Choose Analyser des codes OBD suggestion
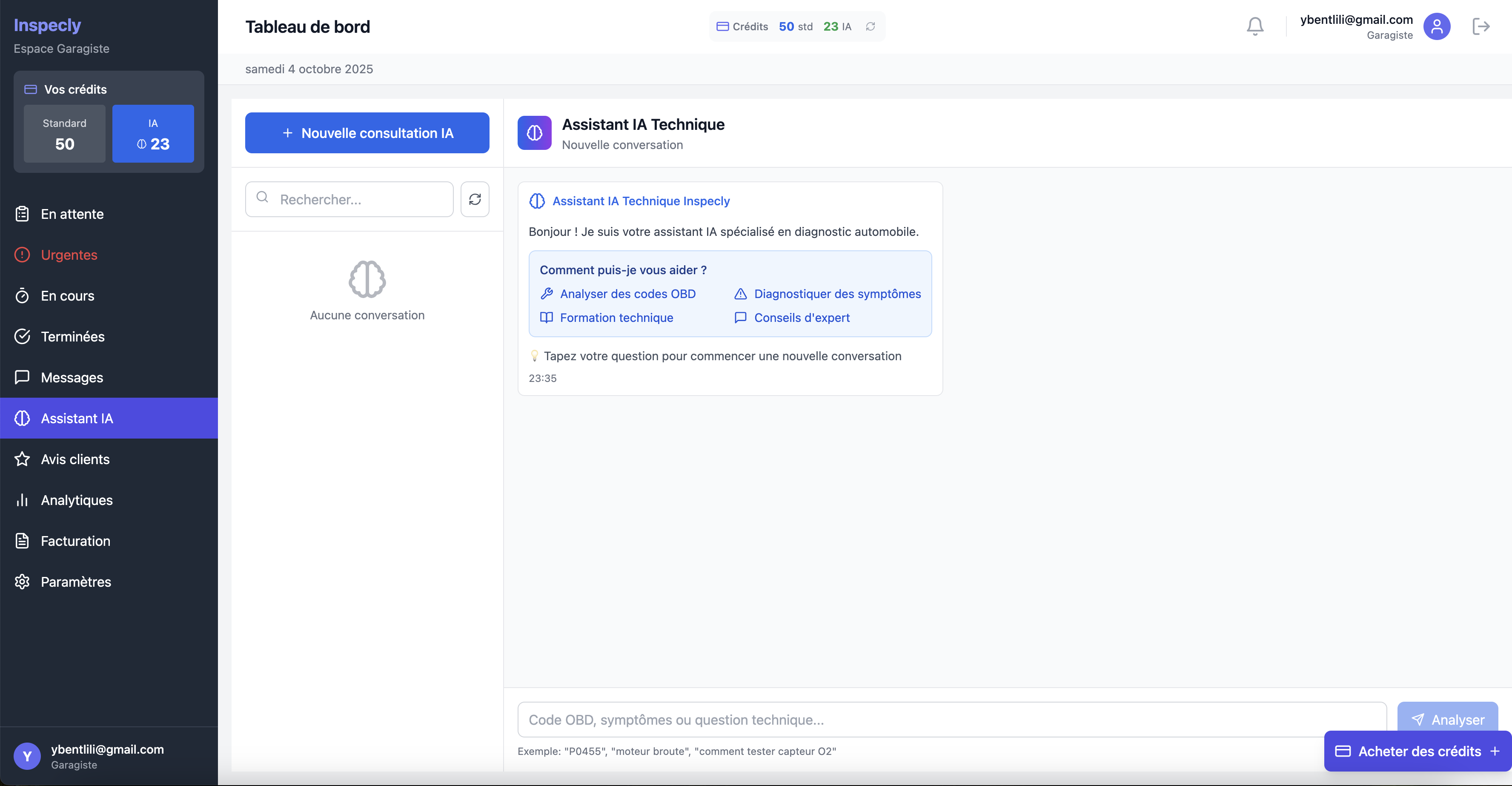The image size is (1512, 786). click(627, 294)
